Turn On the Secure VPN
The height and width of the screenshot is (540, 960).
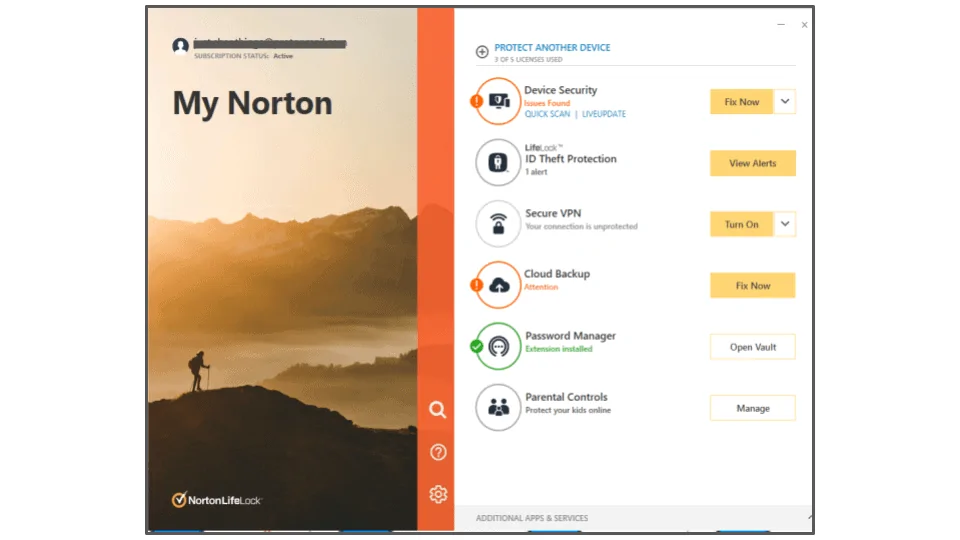click(x=741, y=224)
